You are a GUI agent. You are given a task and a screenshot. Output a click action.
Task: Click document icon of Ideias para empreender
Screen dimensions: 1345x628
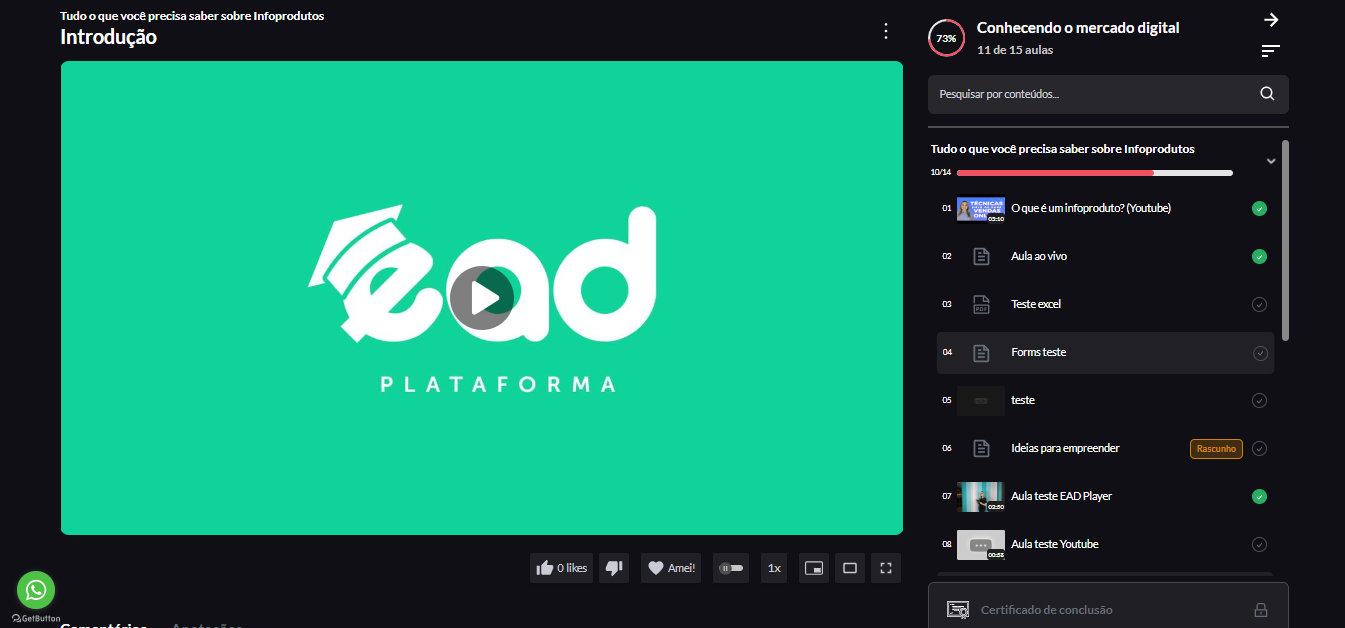pos(981,449)
